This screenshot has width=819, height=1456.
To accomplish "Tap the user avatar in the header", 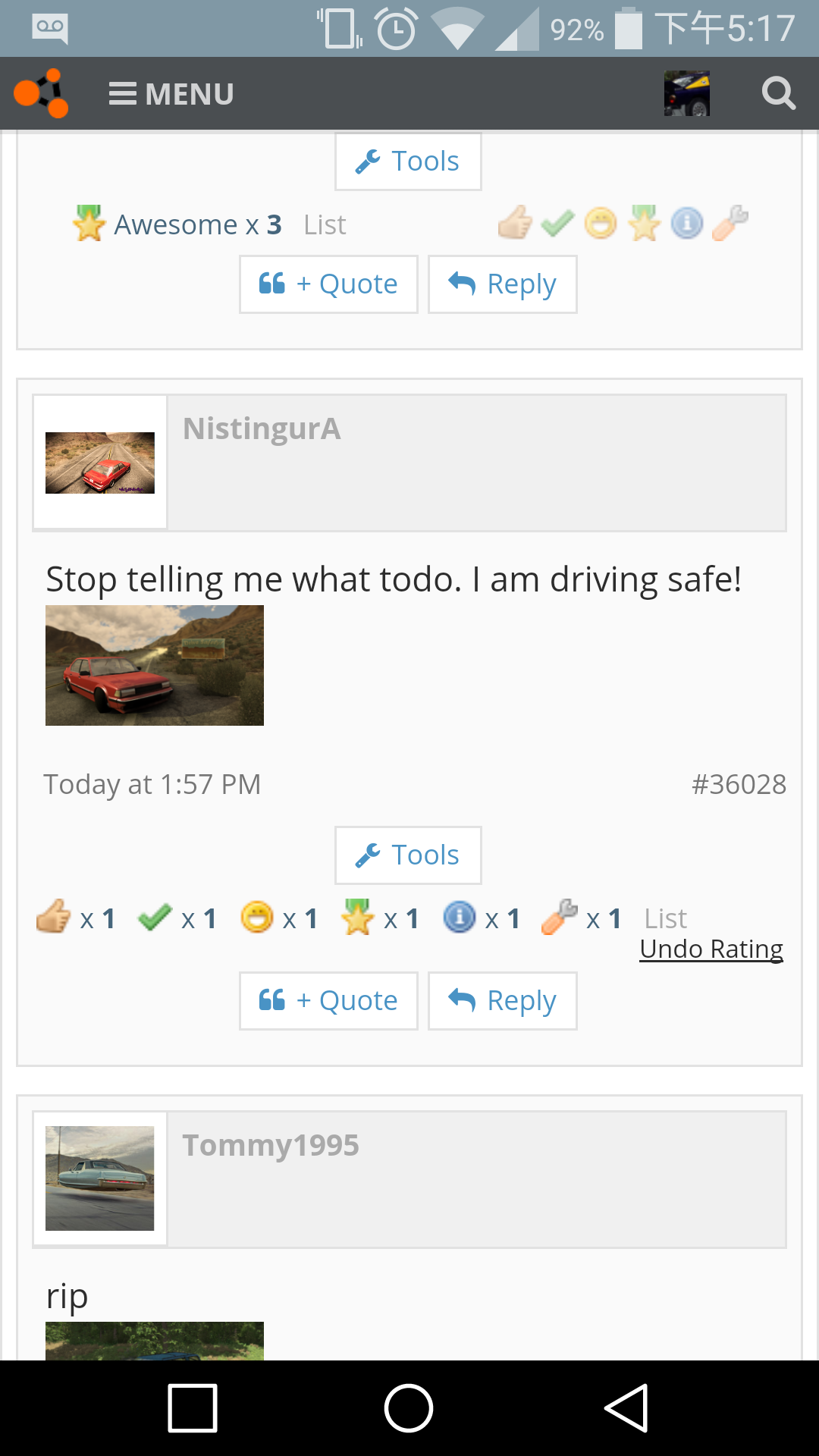I will pos(686,93).
